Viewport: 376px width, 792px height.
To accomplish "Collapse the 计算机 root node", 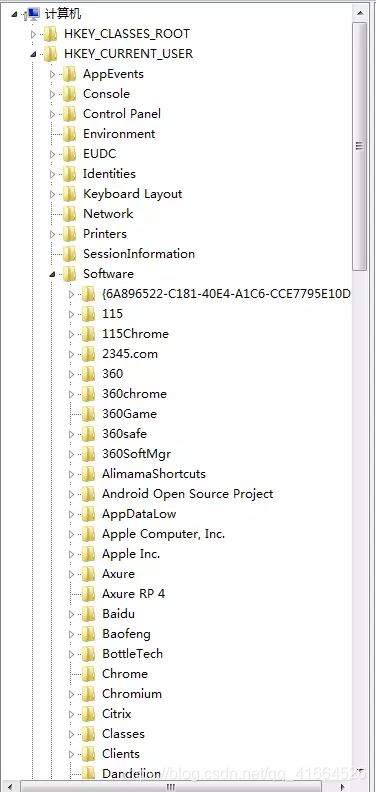I will (14, 14).
